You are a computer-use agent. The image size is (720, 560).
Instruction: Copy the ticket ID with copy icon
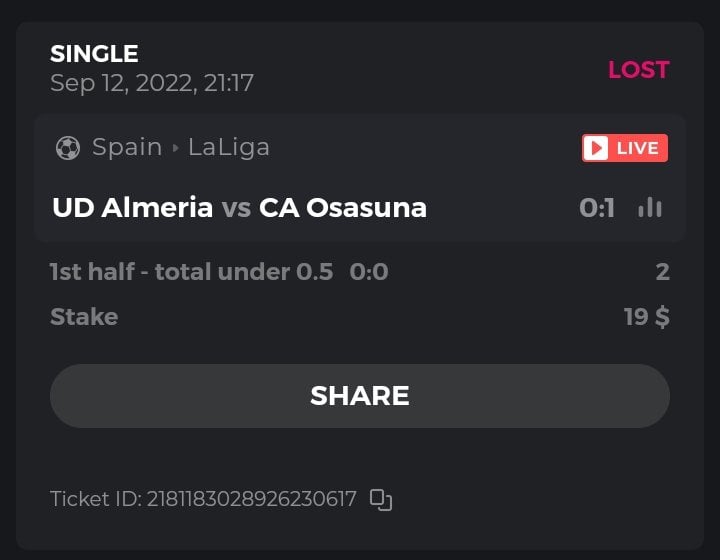pyautogui.click(x=381, y=499)
